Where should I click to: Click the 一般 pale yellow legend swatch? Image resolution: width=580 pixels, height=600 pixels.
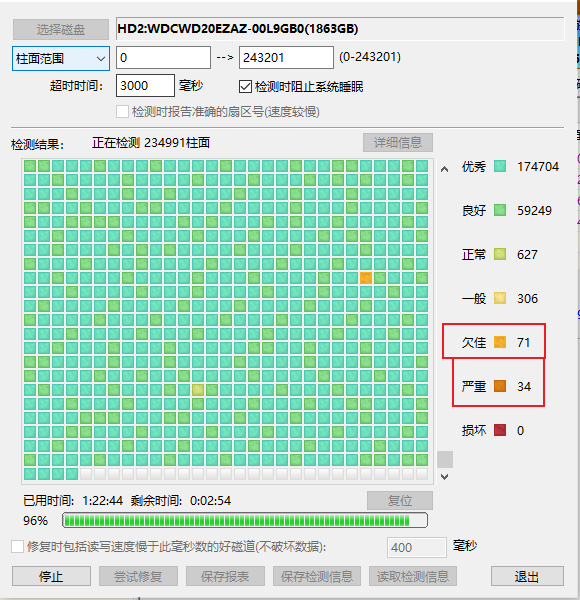pyautogui.click(x=500, y=298)
